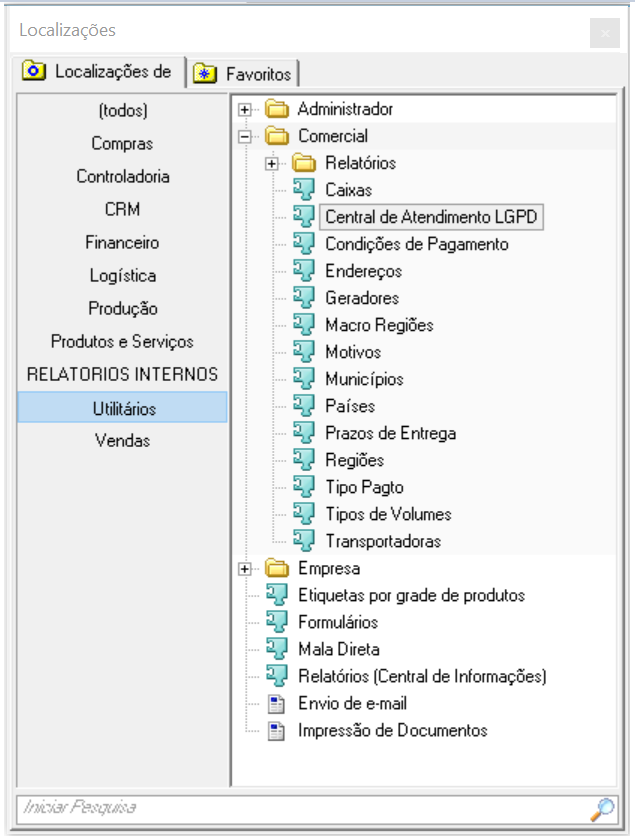Choose the Vendas category
The image size is (635, 839).
(122, 440)
